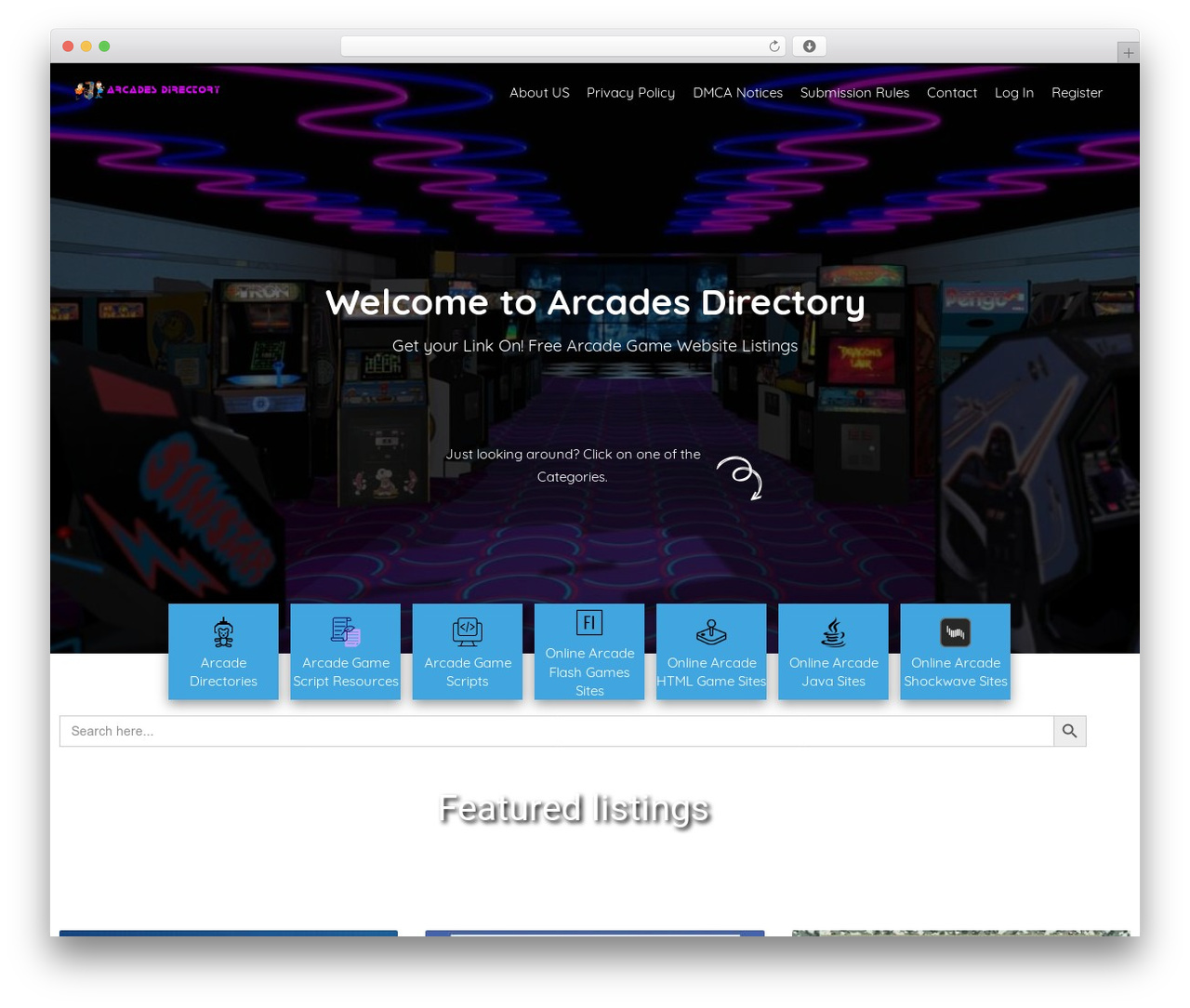Viewport: 1190px width, 1008px height.
Task: Click the Java Sites coffee cup icon
Action: point(833,632)
